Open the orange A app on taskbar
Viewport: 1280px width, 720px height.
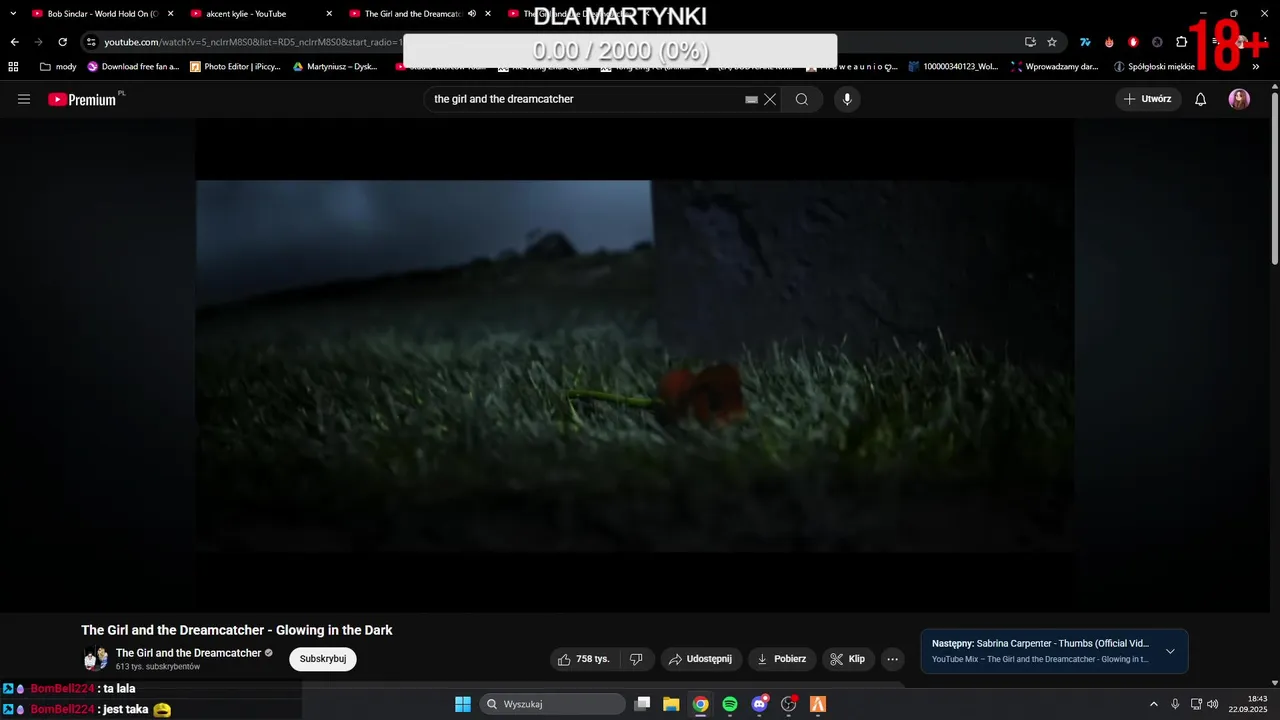click(818, 704)
